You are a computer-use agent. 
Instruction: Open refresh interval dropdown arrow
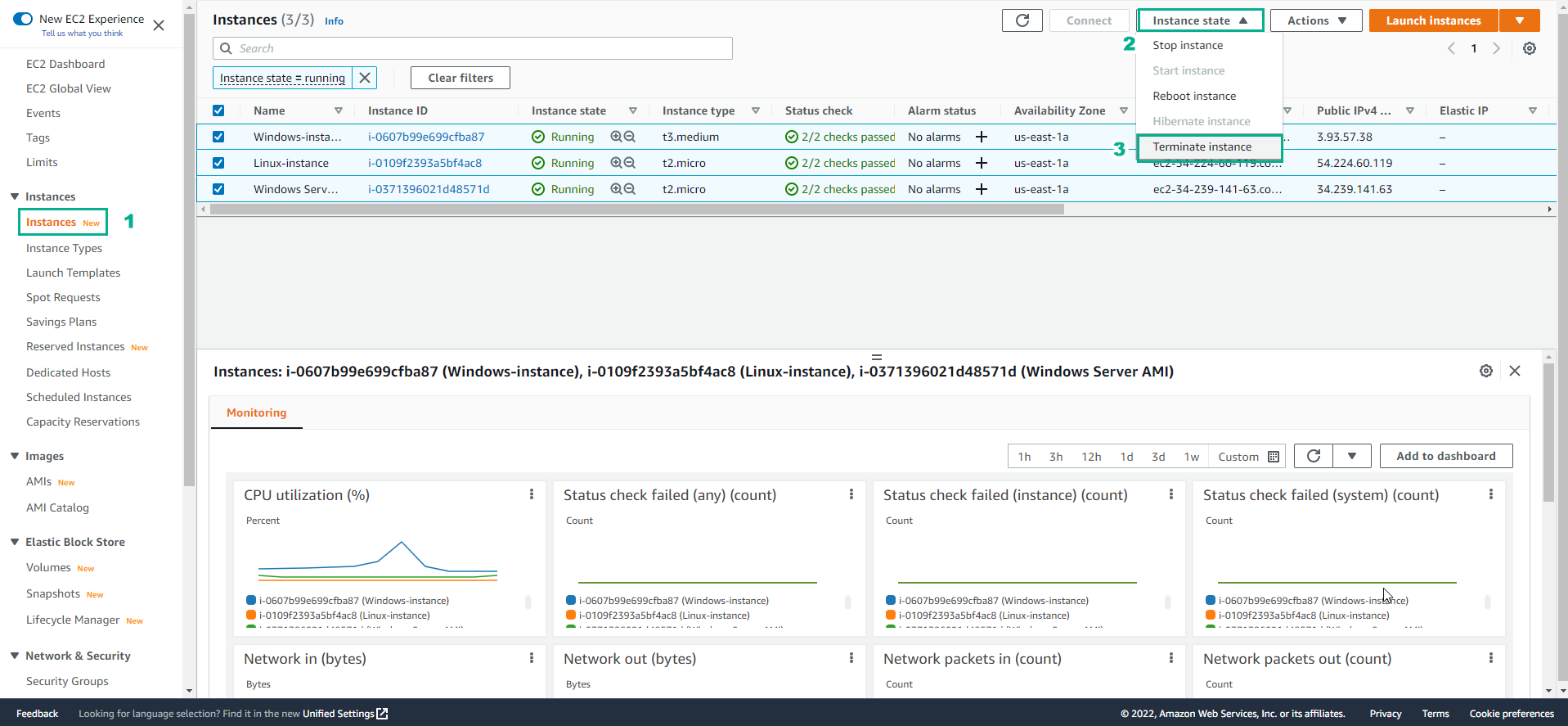coord(1352,456)
